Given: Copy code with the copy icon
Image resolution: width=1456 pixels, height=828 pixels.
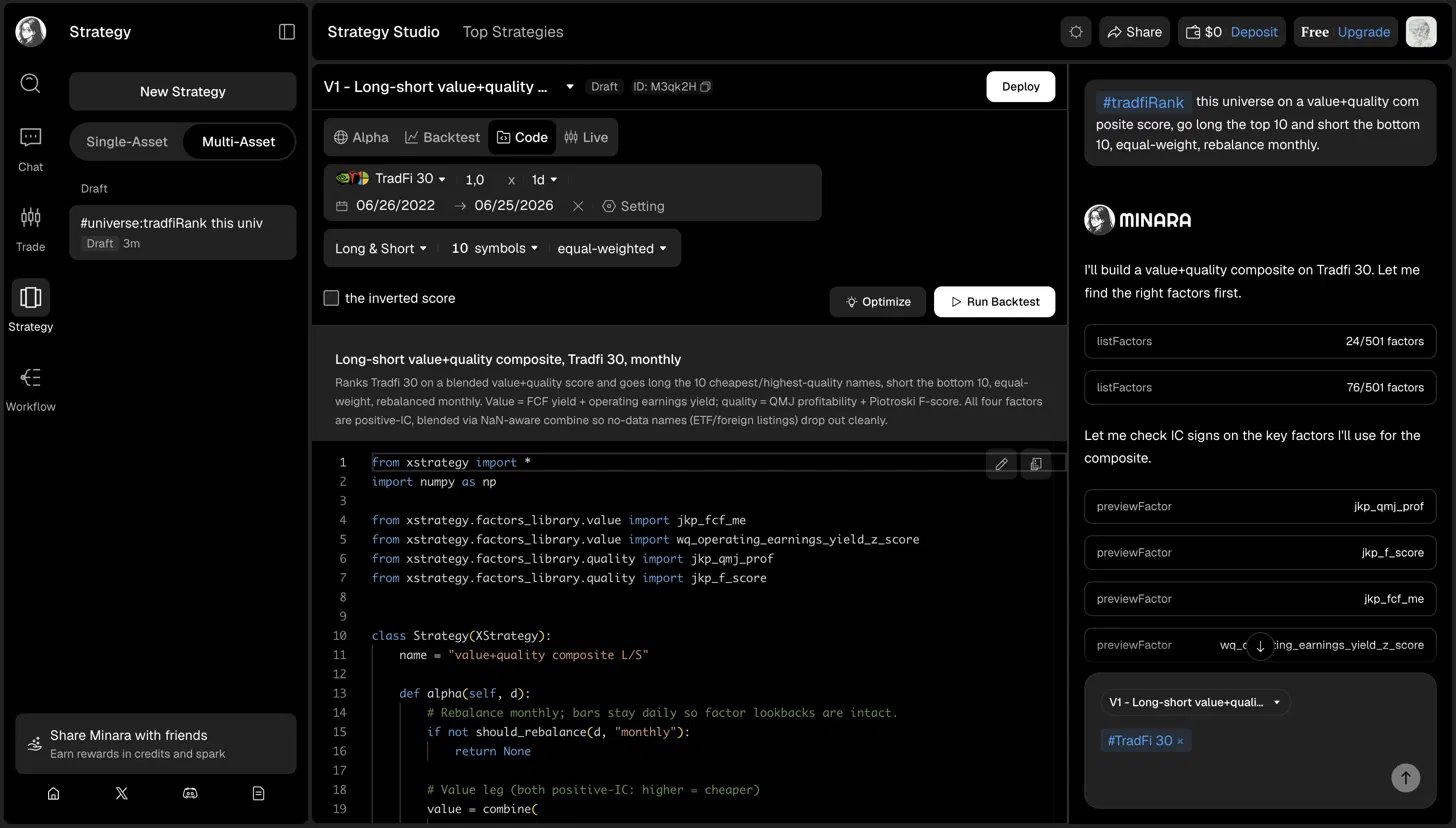Looking at the screenshot, I should pyautogui.click(x=1036, y=464).
